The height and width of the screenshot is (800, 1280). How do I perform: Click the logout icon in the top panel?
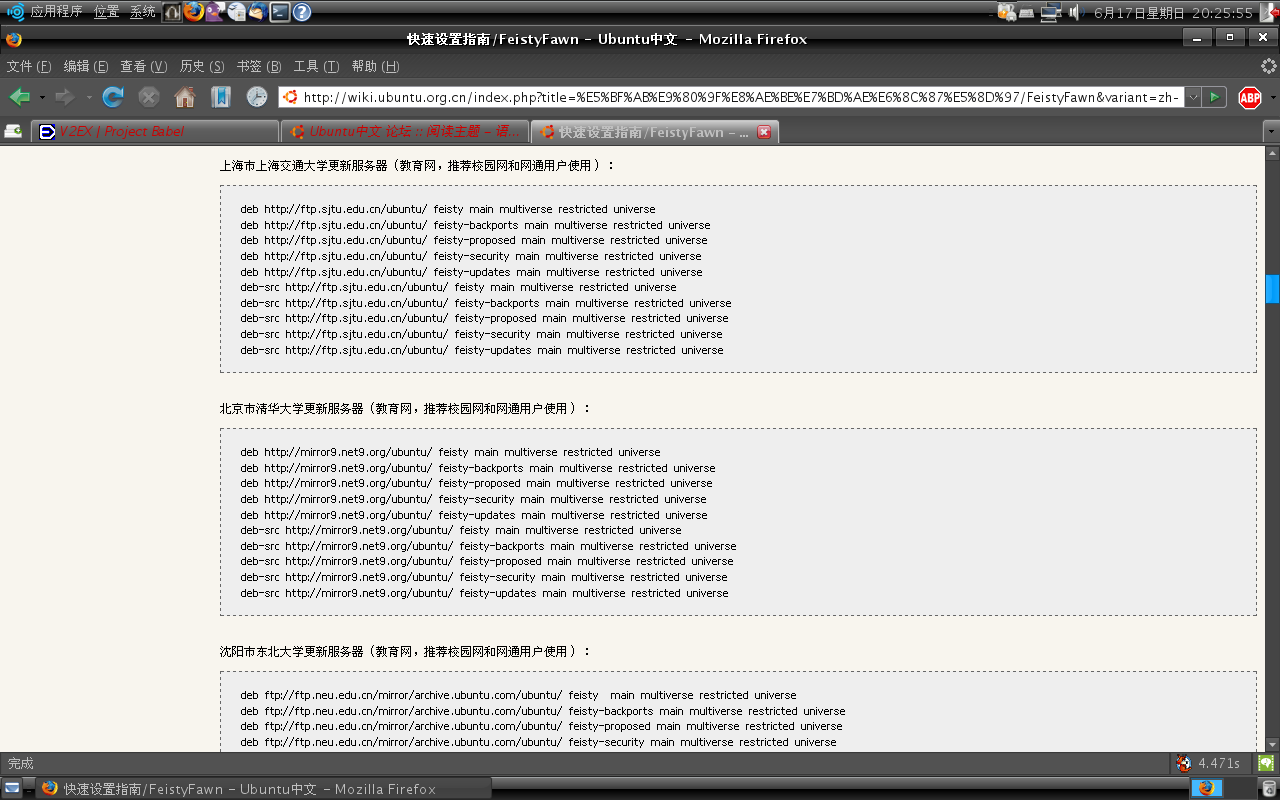click(x=1268, y=12)
